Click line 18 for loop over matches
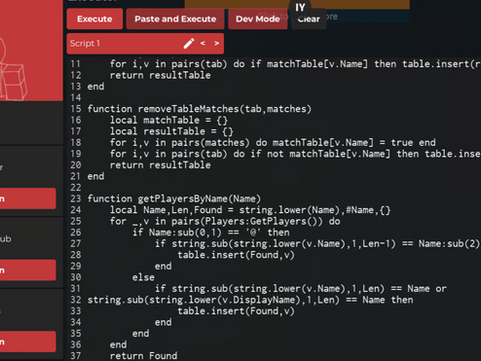This screenshot has width=481, height=361. click(x=273, y=143)
